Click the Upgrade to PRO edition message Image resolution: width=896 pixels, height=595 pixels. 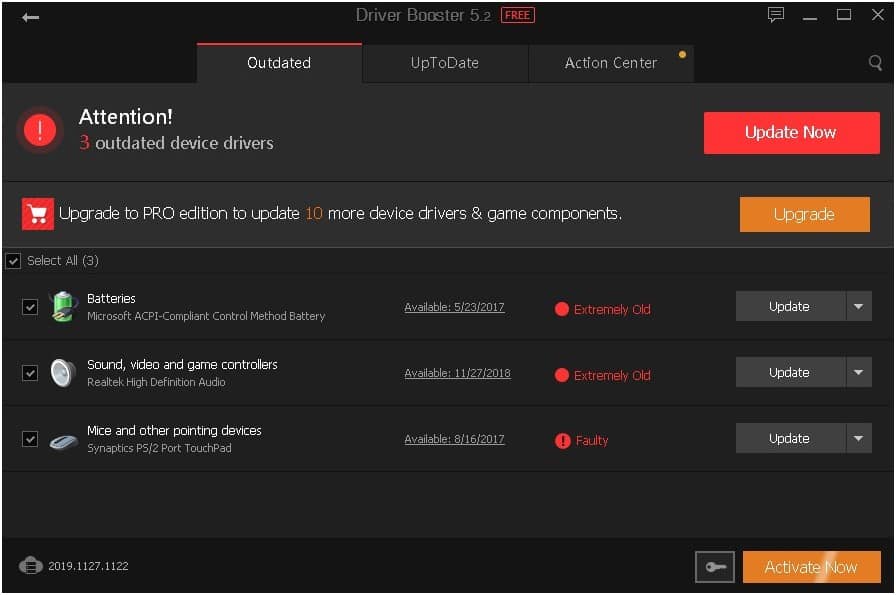340,213
